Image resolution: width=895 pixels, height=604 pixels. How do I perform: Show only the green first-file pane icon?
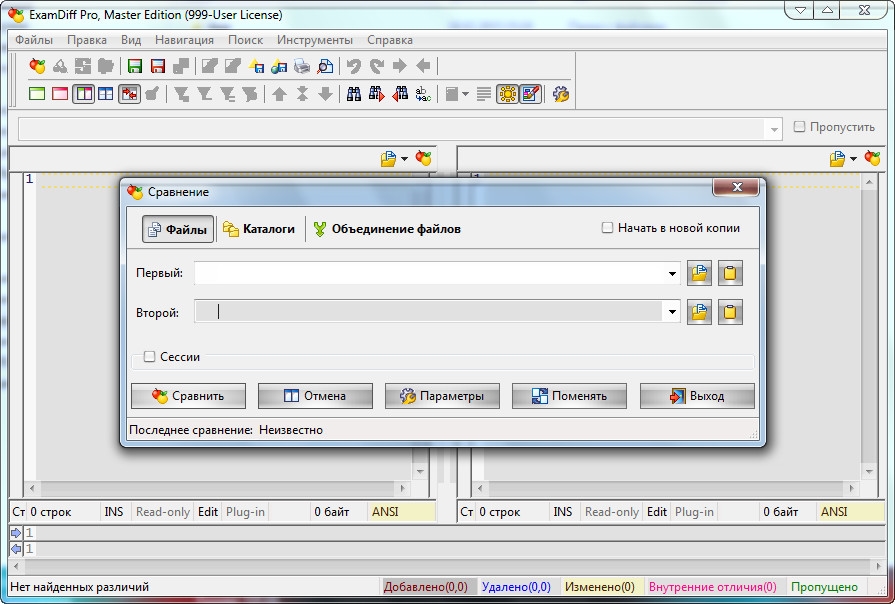[x=37, y=94]
